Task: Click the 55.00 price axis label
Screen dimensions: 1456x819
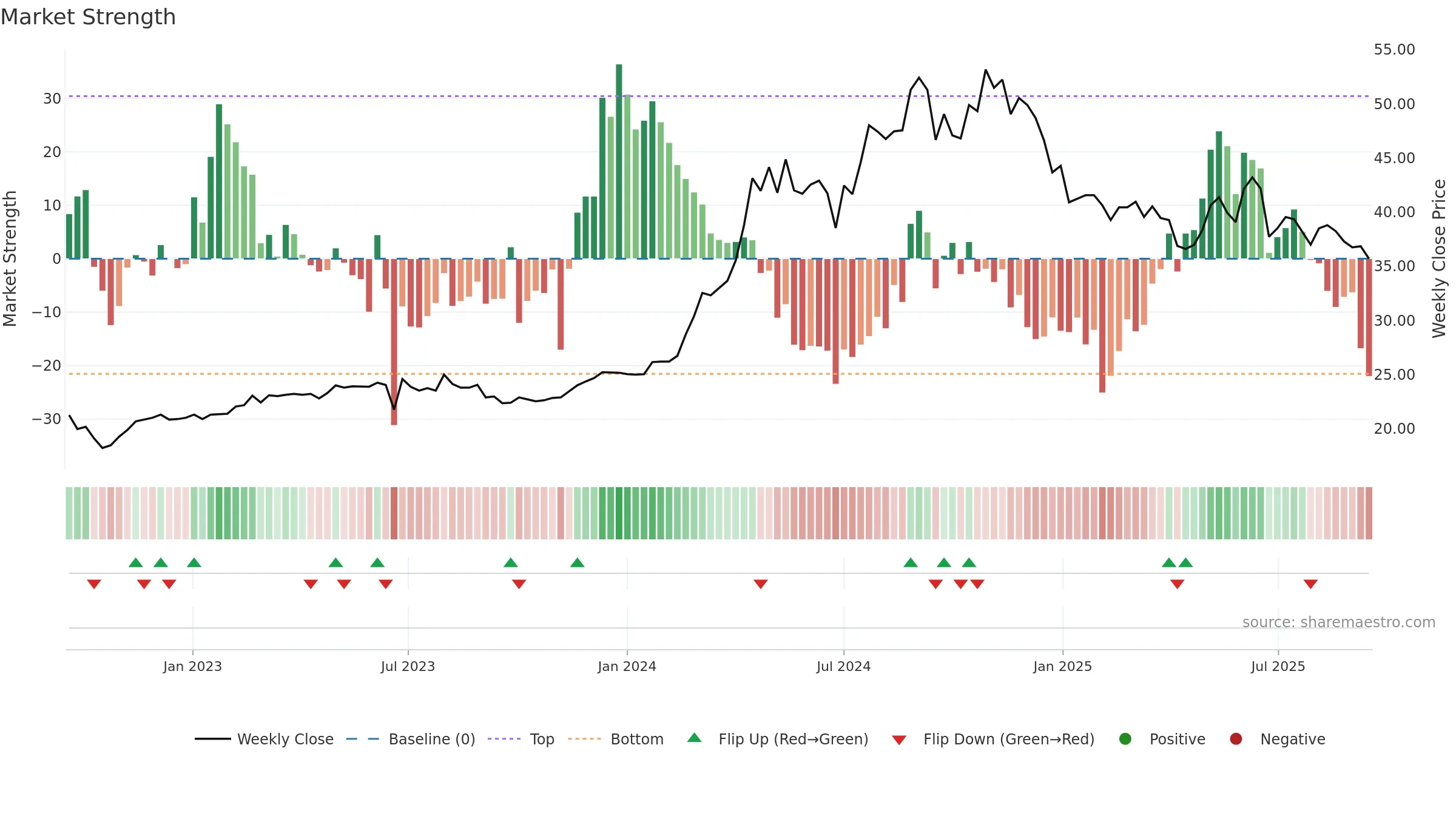Action: point(1395,50)
